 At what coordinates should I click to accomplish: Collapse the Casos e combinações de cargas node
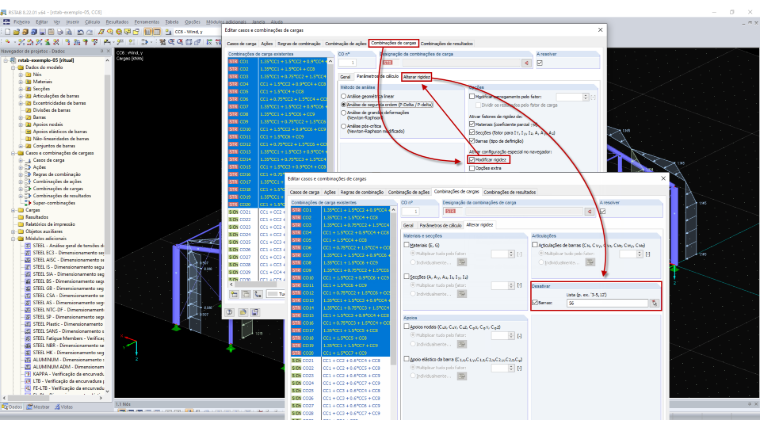tap(14, 153)
